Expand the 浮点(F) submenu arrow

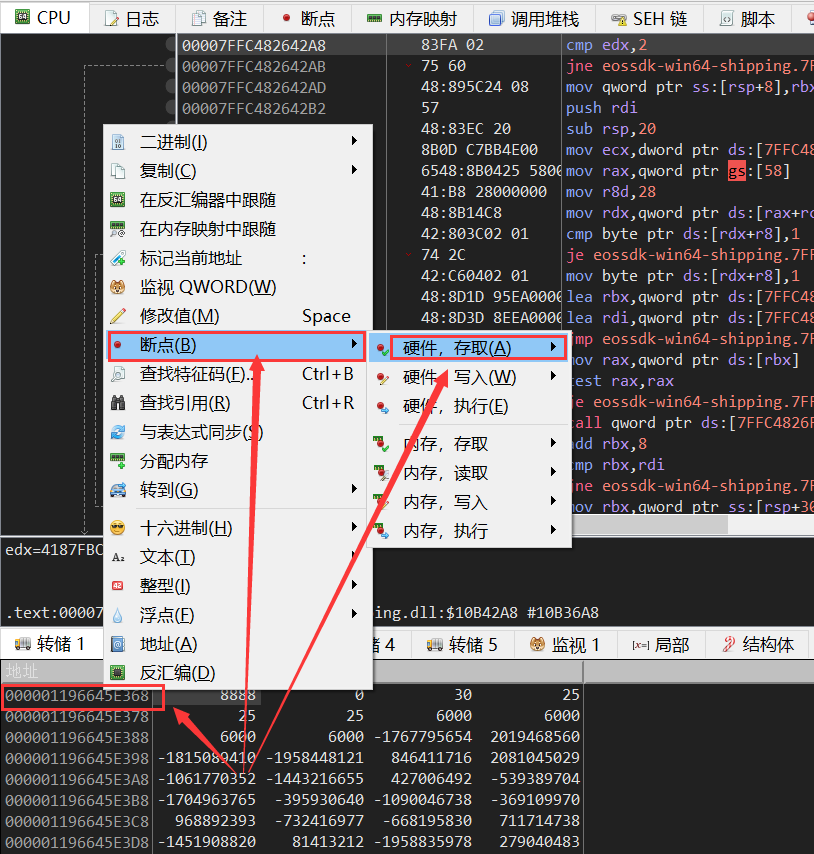[354, 614]
